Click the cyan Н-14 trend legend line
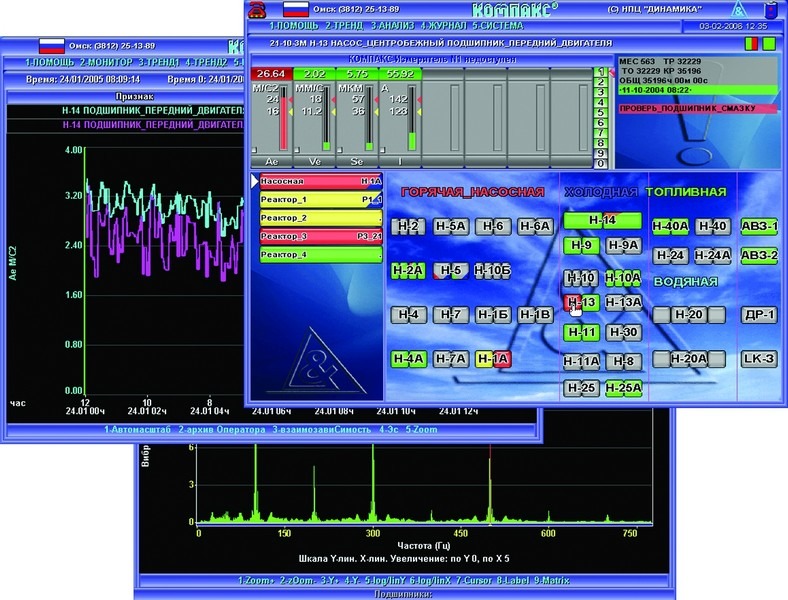The image size is (788, 600). coord(153,111)
